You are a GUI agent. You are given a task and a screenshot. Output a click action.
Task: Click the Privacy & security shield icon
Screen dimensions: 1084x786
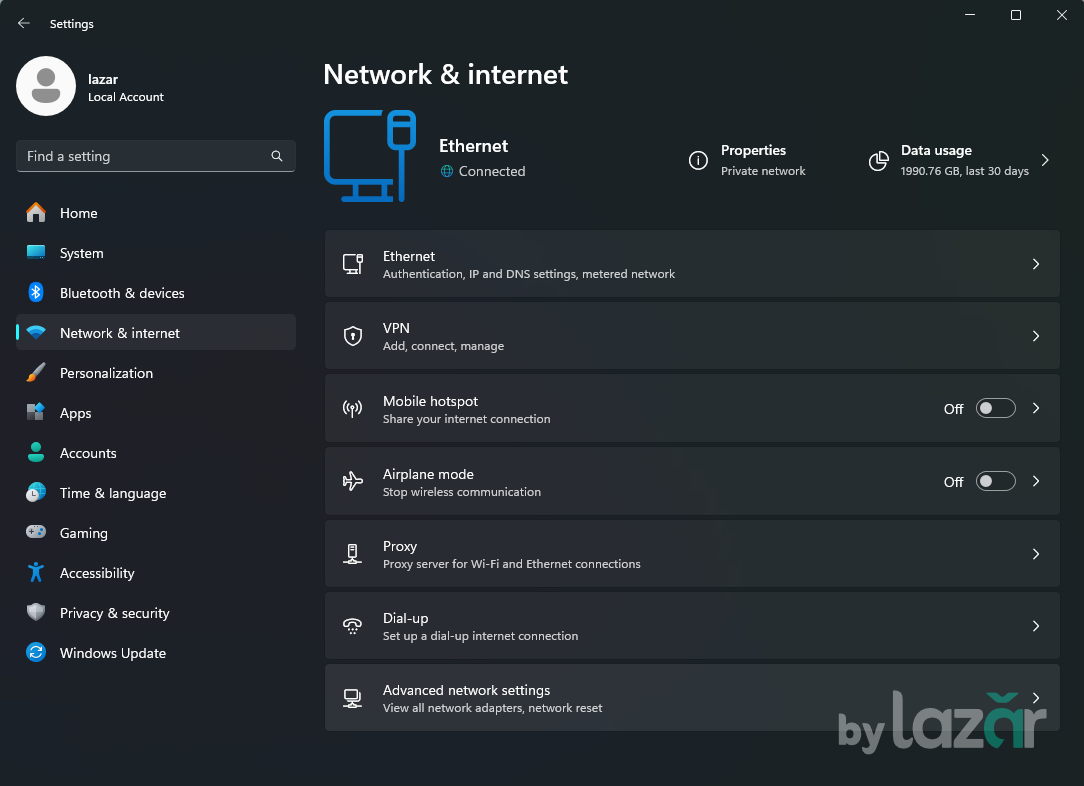36,613
